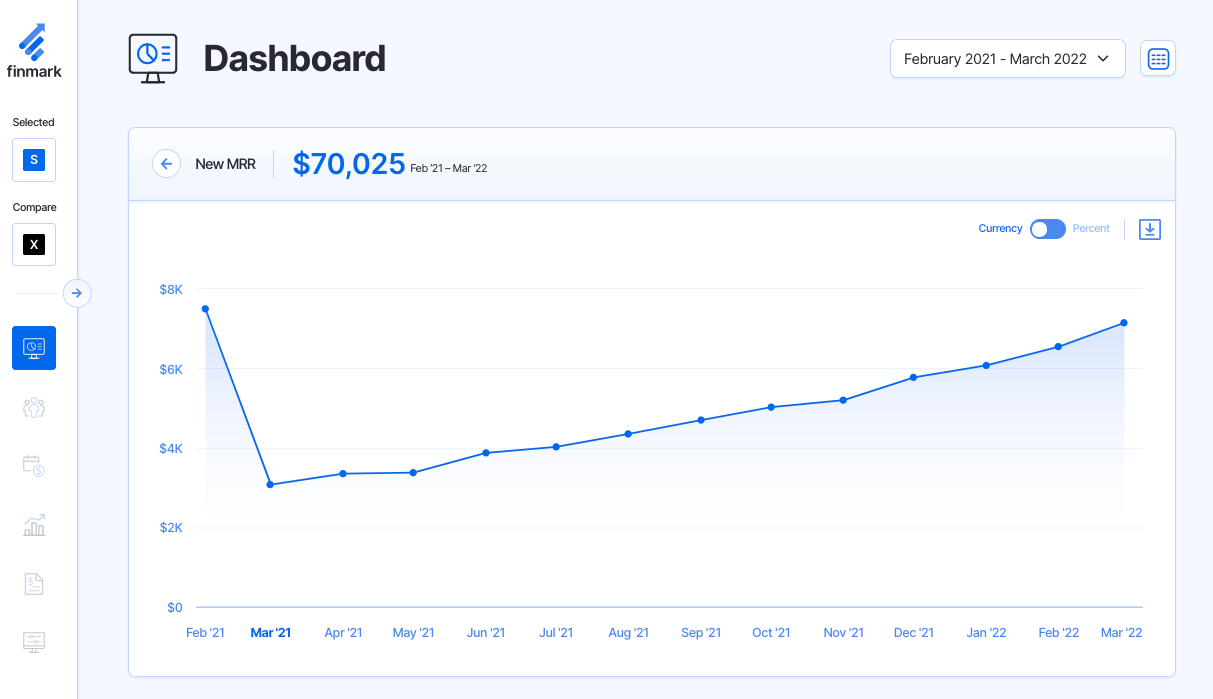Open the table grid view icon
Viewport: 1213px width, 699px height.
(1158, 59)
